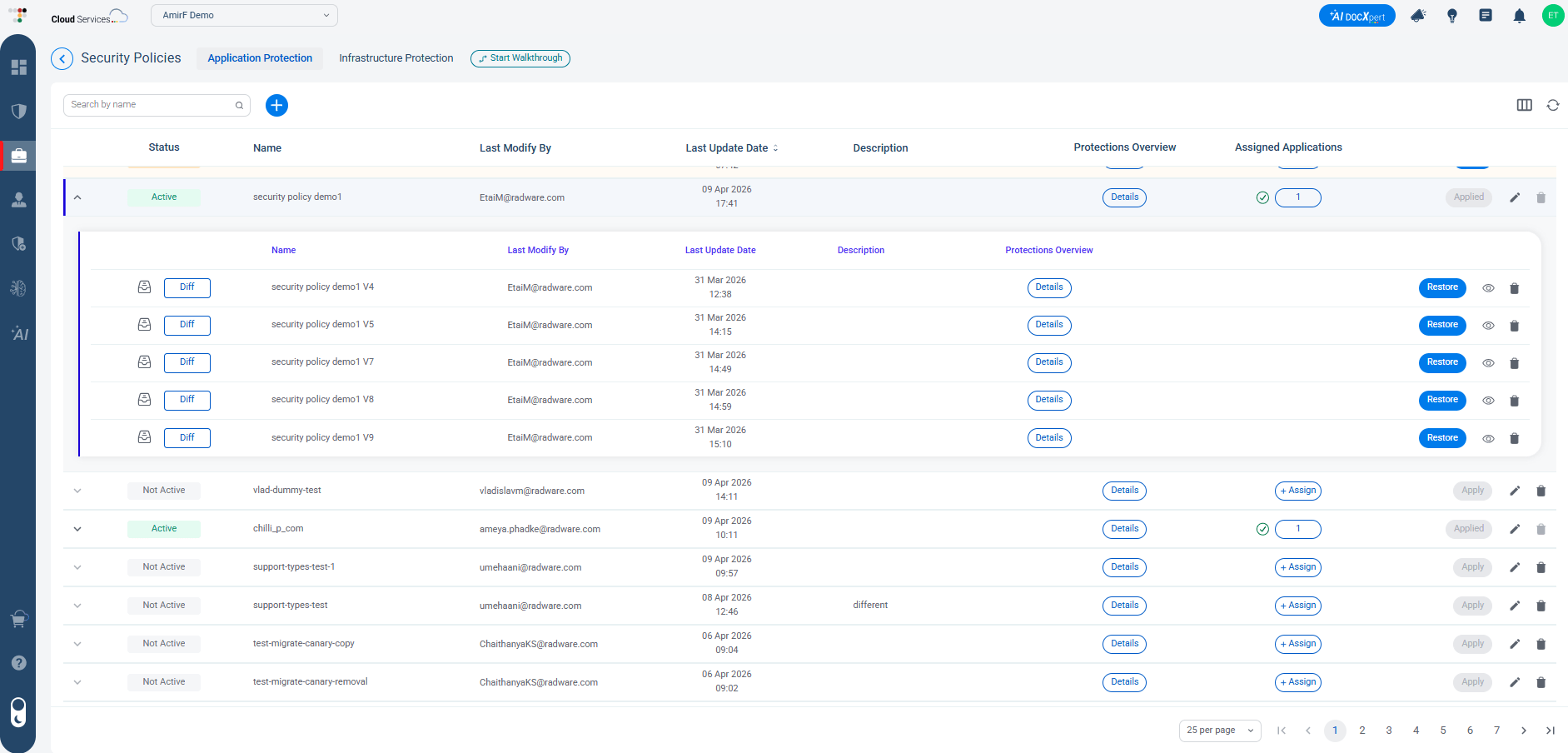View security policy demo1 V7 with eye icon
This screenshot has height=753, width=1568.
(1488, 363)
